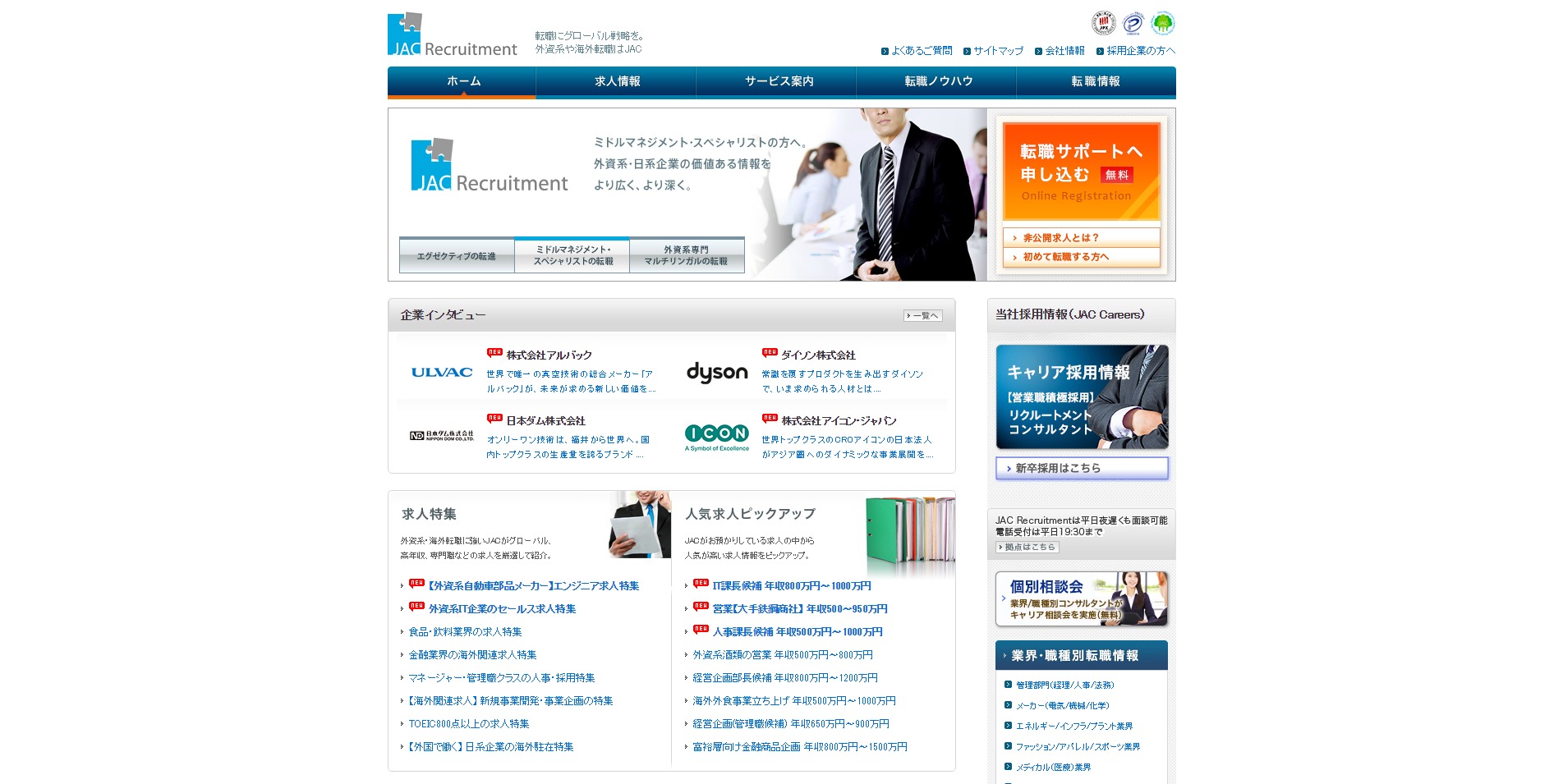Click the JAC Recruitment header logo

452,35
